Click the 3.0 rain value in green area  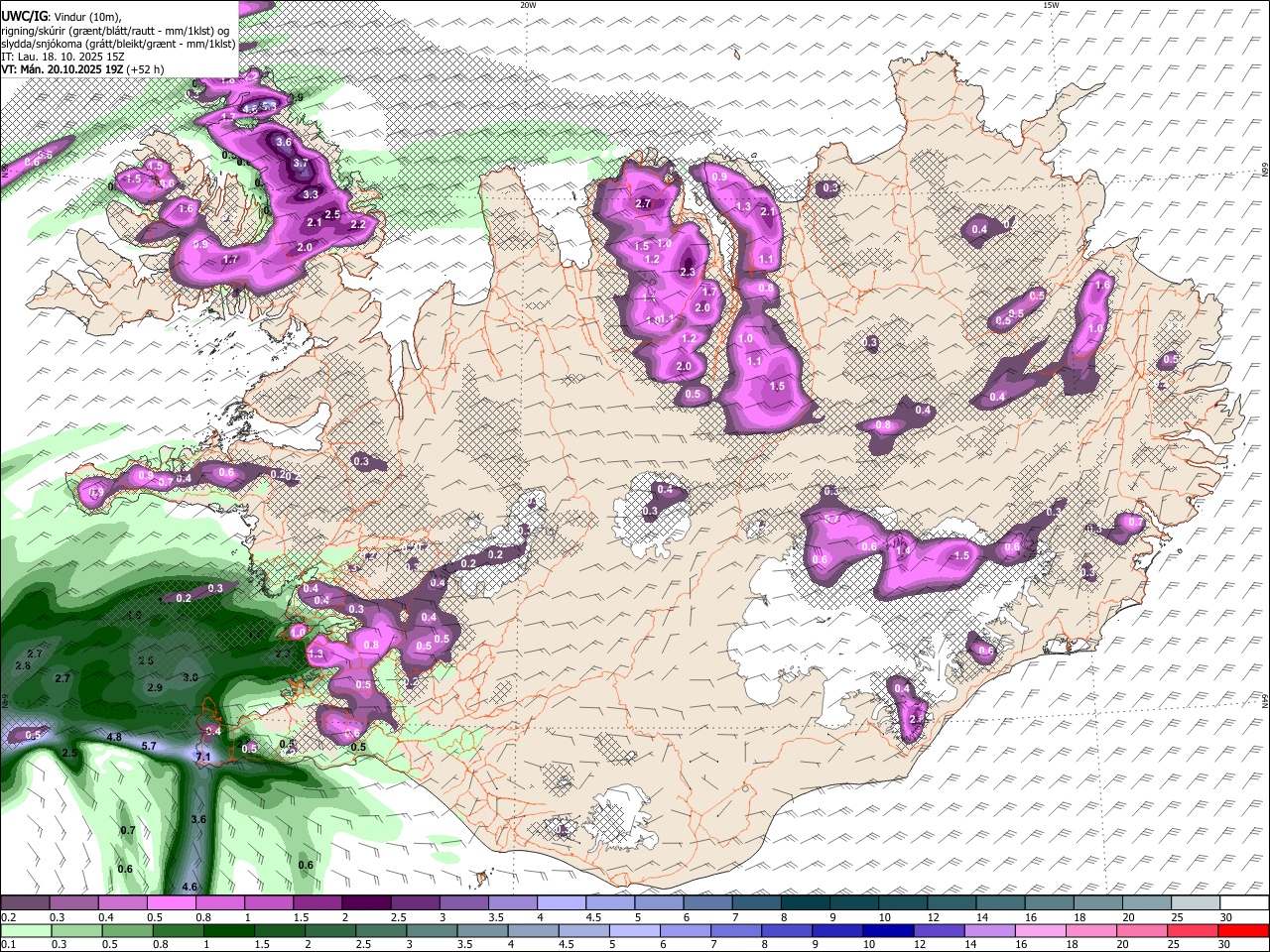click(x=191, y=676)
